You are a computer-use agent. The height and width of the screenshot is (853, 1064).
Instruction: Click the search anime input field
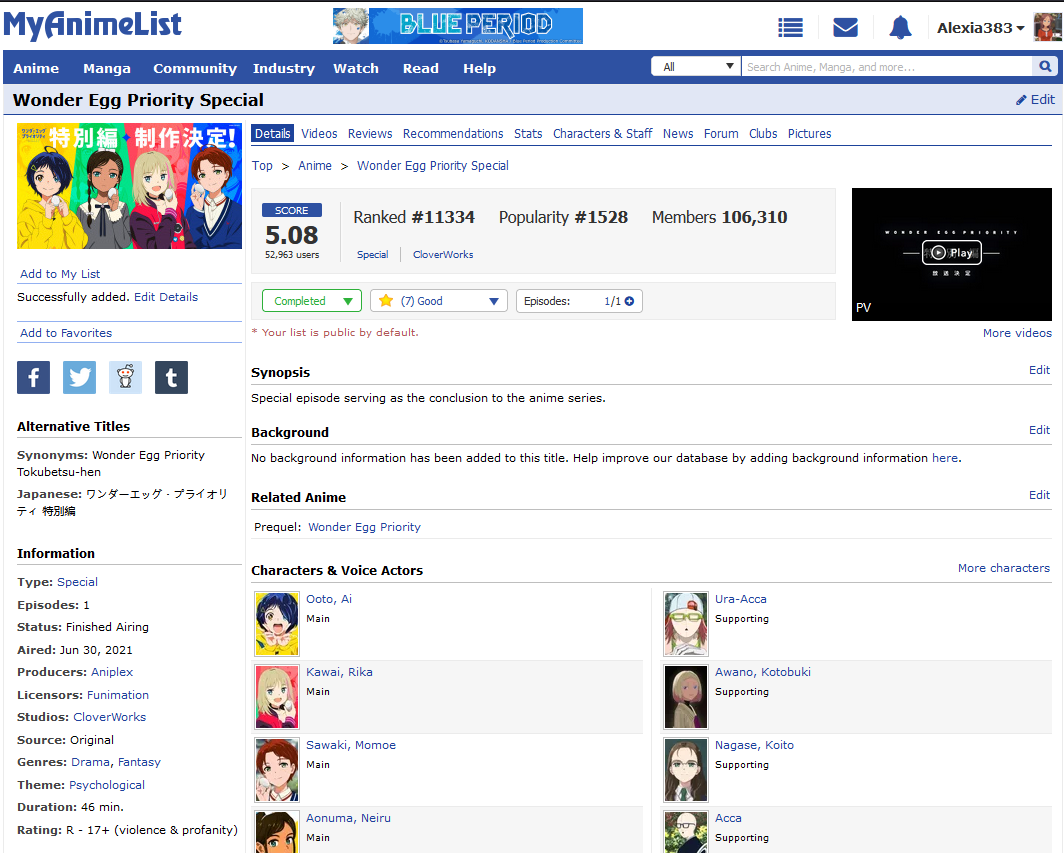pos(885,67)
